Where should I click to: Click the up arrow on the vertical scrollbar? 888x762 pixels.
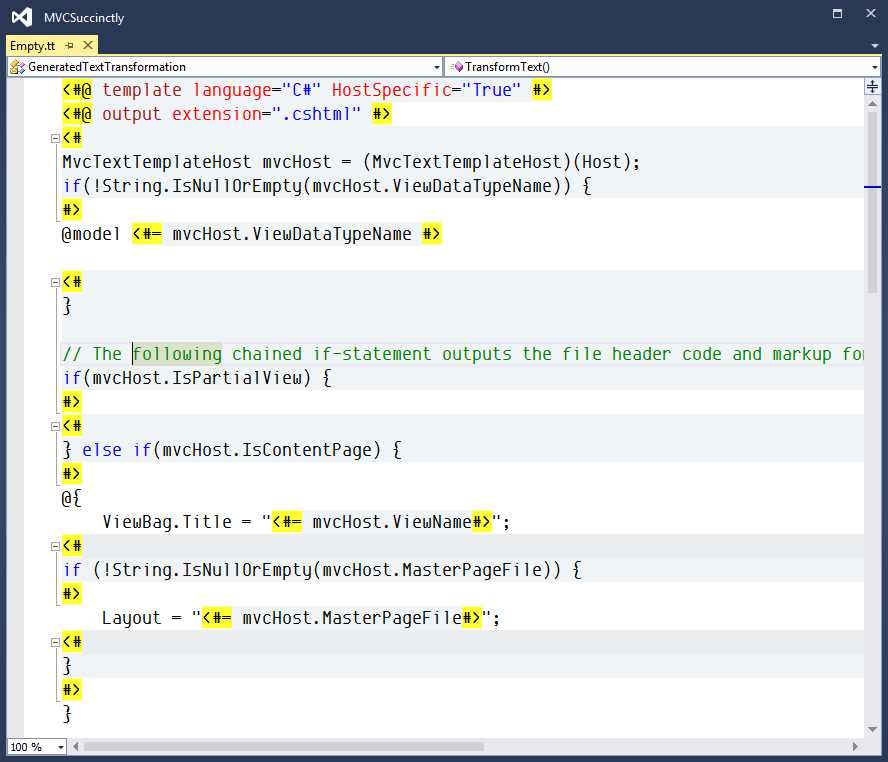click(x=872, y=103)
